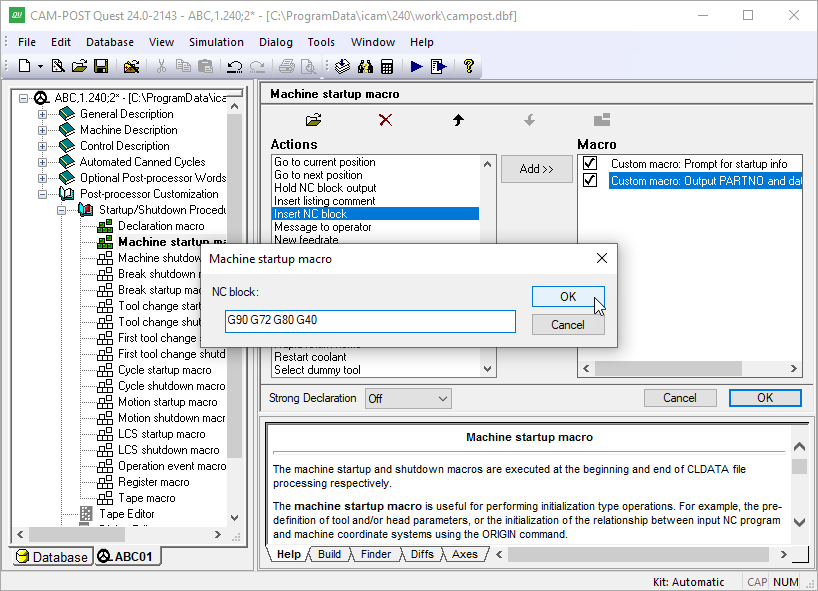Viewport: 818px width, 591px height.
Task: Click the yellow question mark Help icon
Action: point(468,66)
